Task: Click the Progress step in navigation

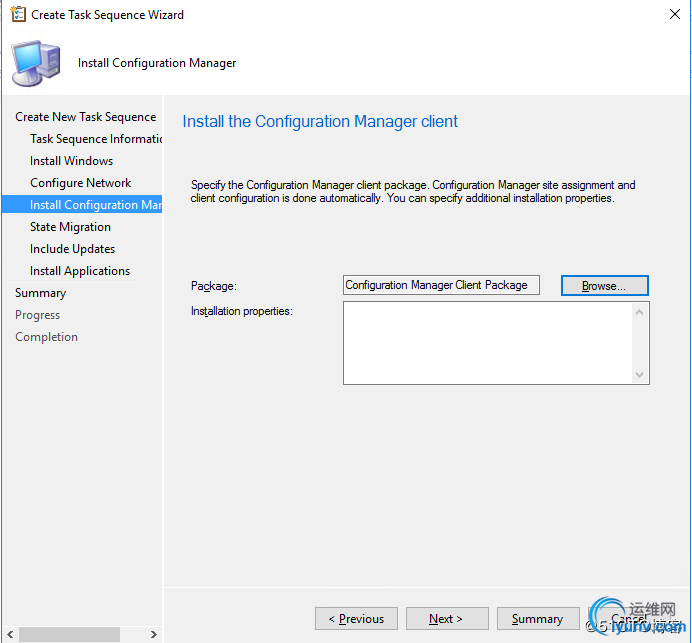Action: [38, 315]
